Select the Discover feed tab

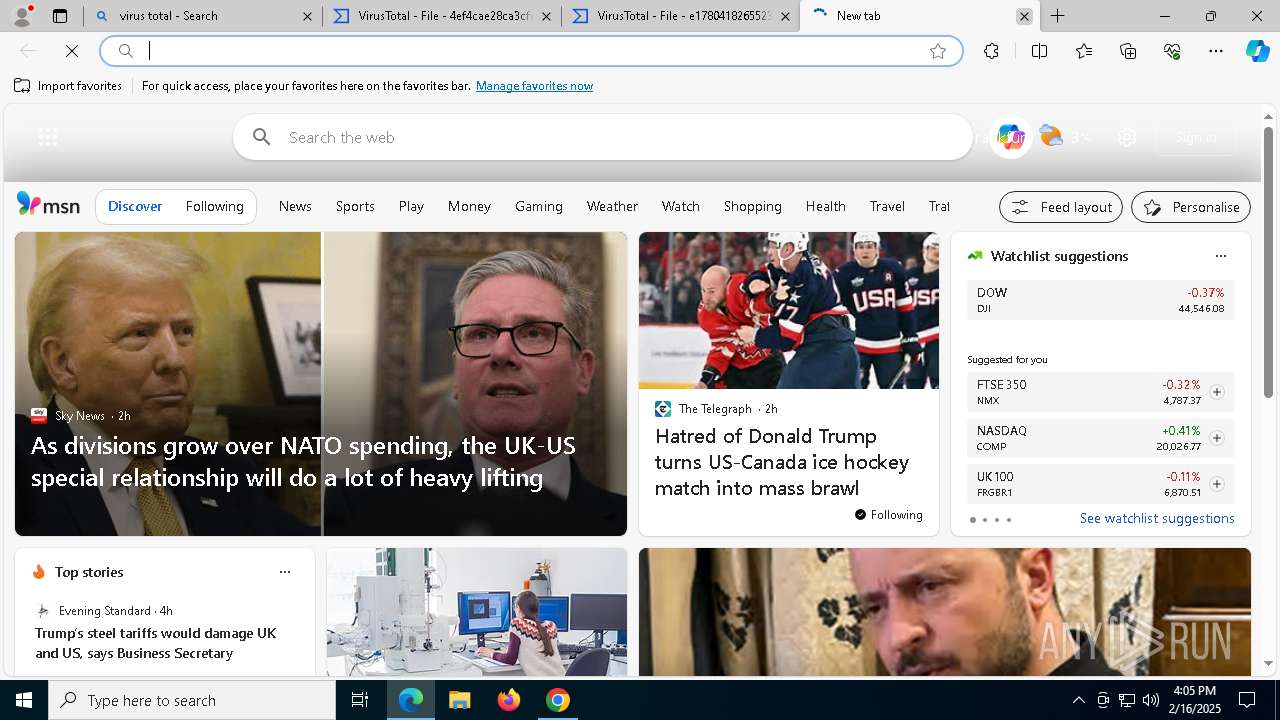click(135, 206)
